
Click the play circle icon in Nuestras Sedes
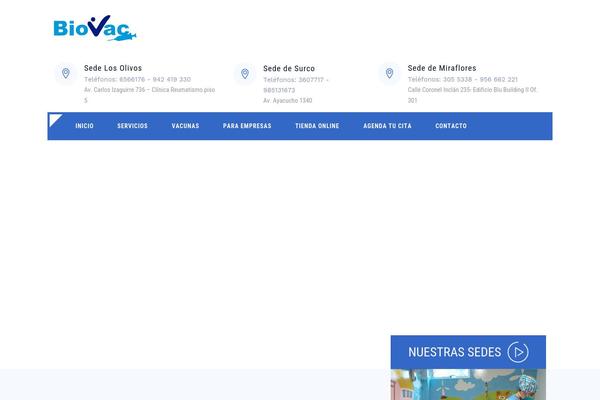pos(518,352)
